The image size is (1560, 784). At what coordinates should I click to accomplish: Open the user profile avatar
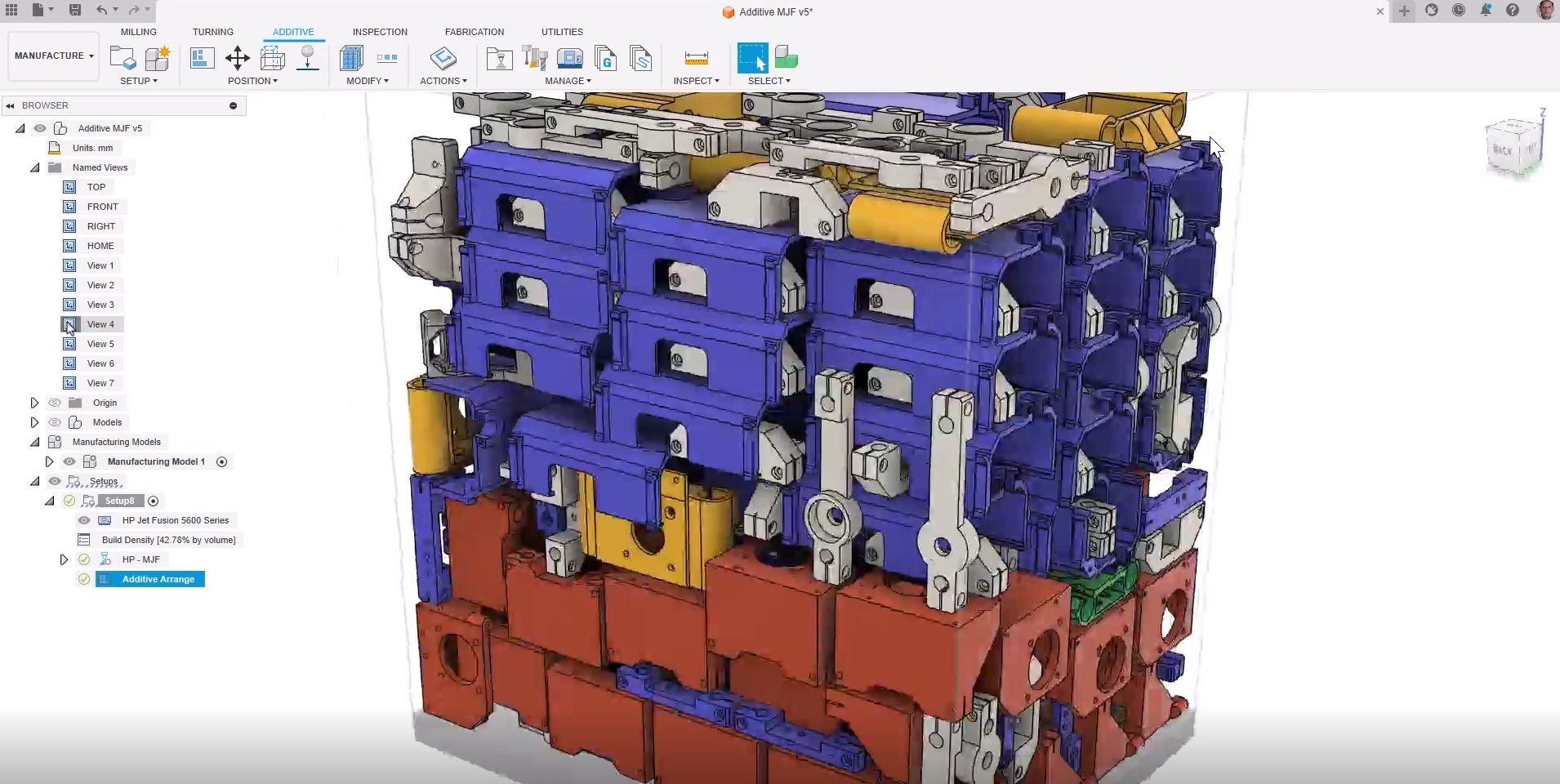click(x=1545, y=11)
